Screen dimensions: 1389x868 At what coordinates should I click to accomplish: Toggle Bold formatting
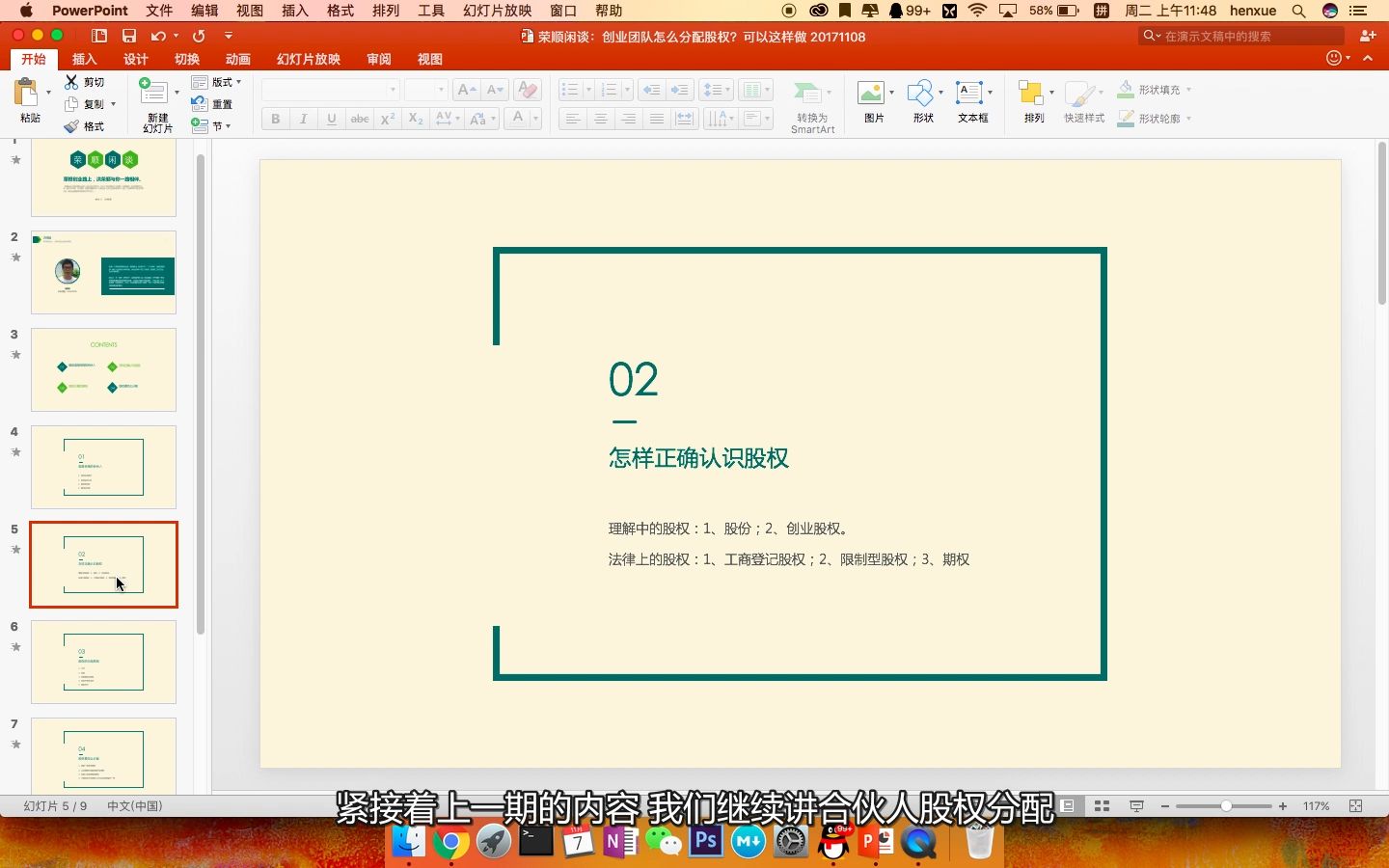[x=276, y=119]
